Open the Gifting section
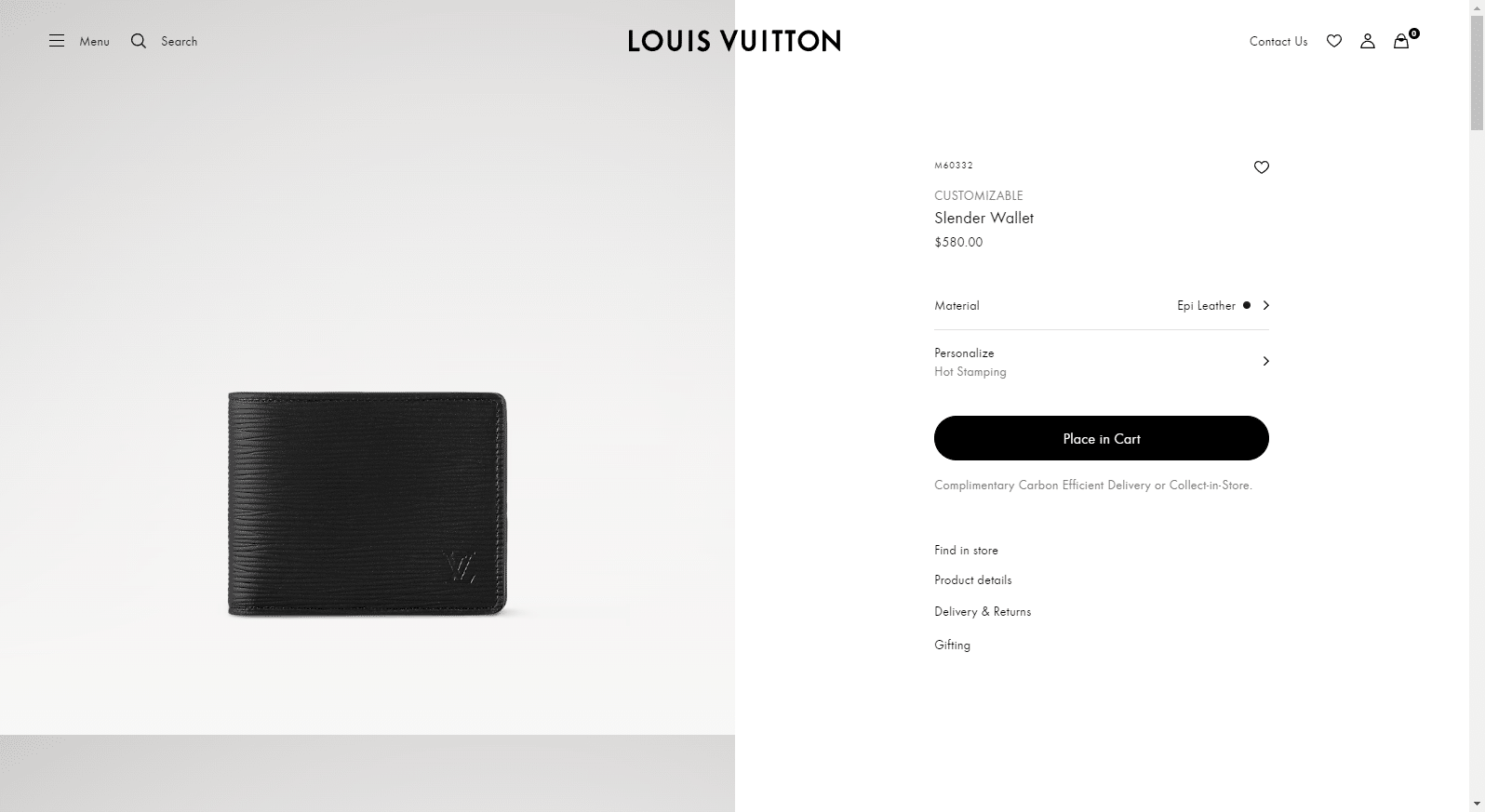This screenshot has width=1485, height=812. [x=952, y=646]
